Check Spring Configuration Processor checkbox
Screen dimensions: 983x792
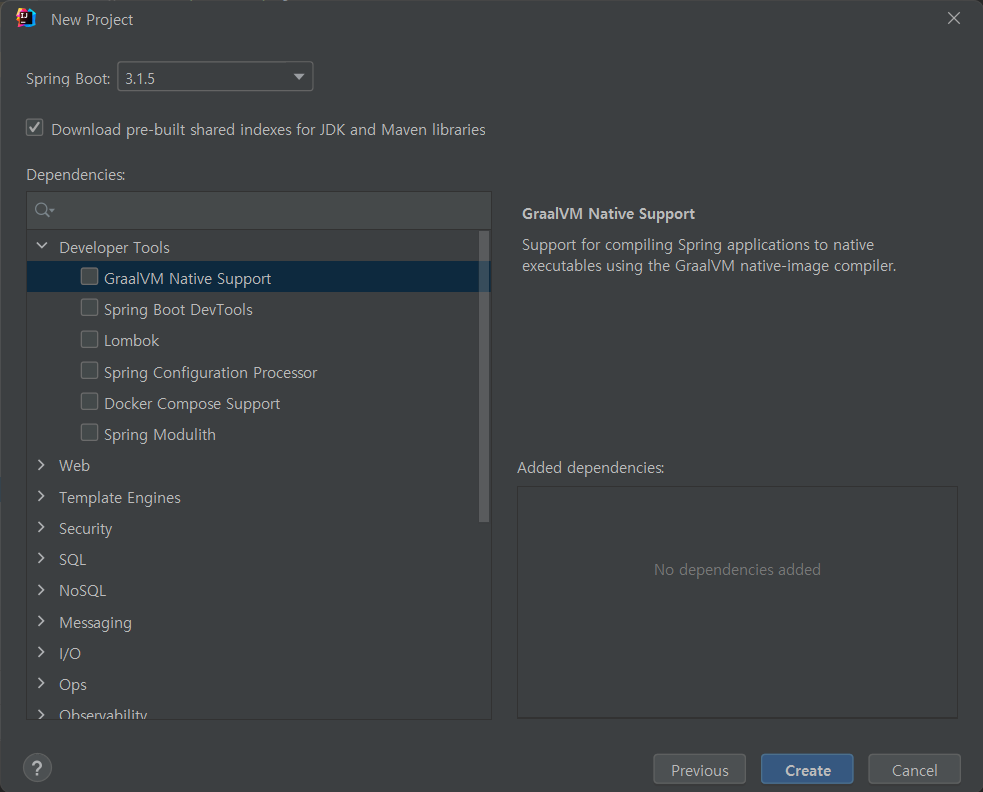coord(89,371)
